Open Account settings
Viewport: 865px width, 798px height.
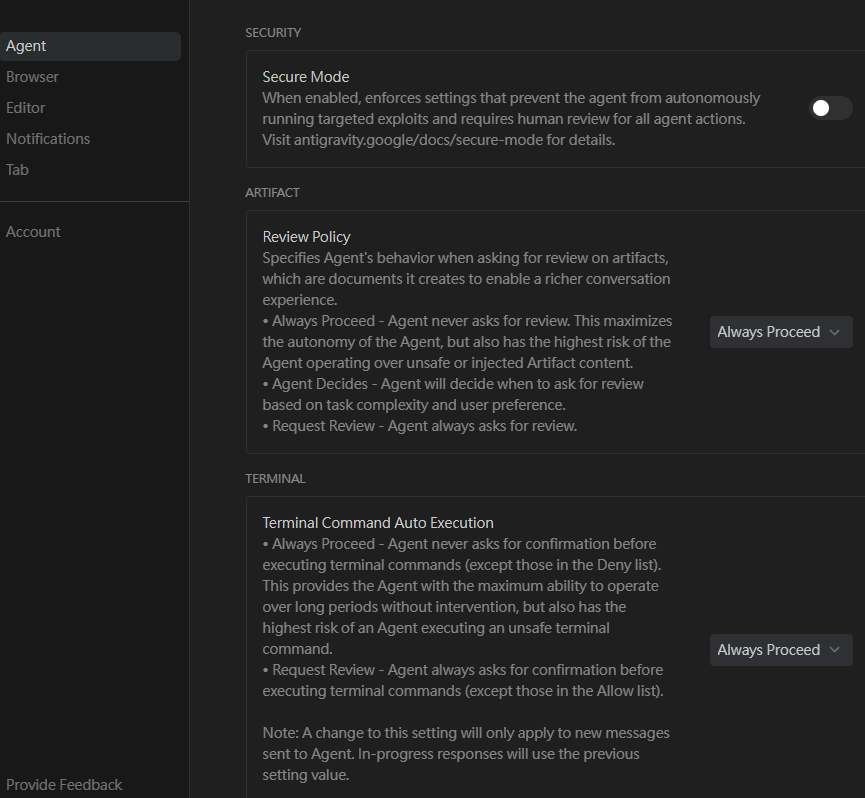[33, 231]
